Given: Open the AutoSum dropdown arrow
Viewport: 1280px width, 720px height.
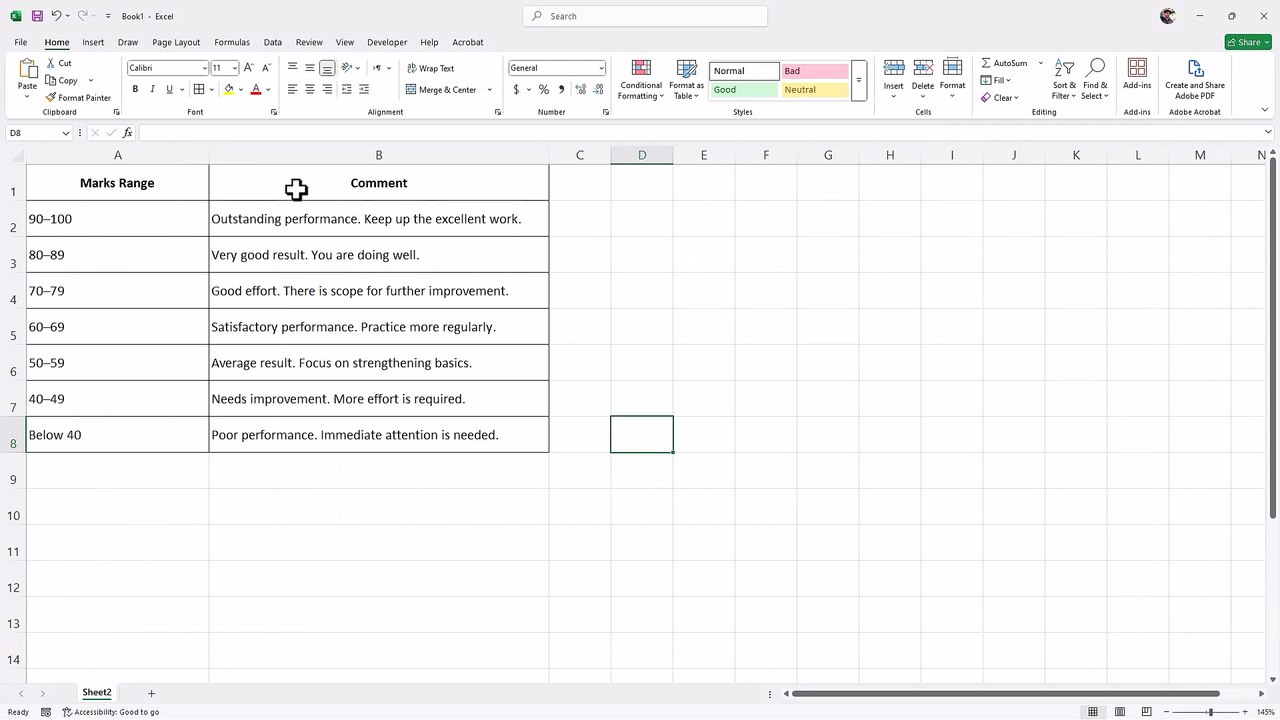Looking at the screenshot, I should coord(1040,63).
